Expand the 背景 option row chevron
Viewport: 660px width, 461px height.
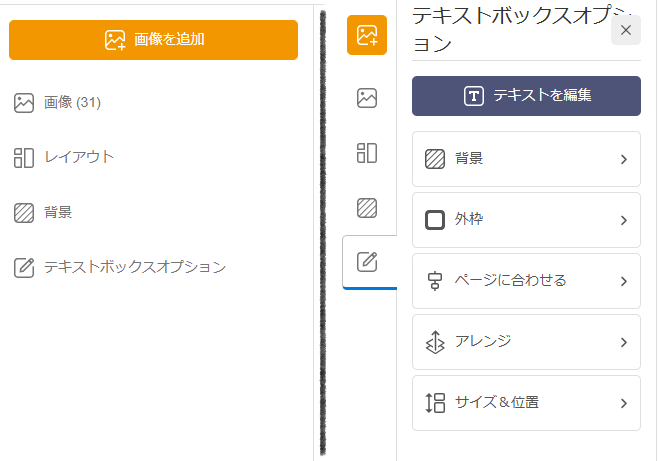click(623, 159)
